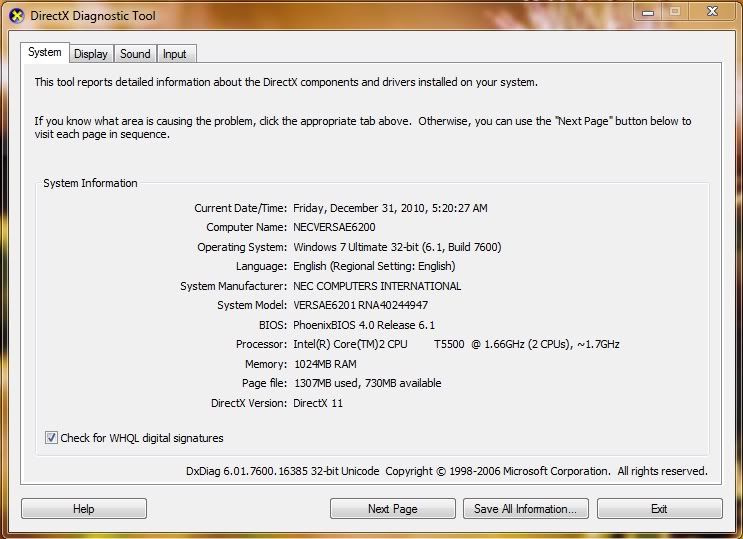
Task: Click the System Model label
Action: (x=252, y=305)
